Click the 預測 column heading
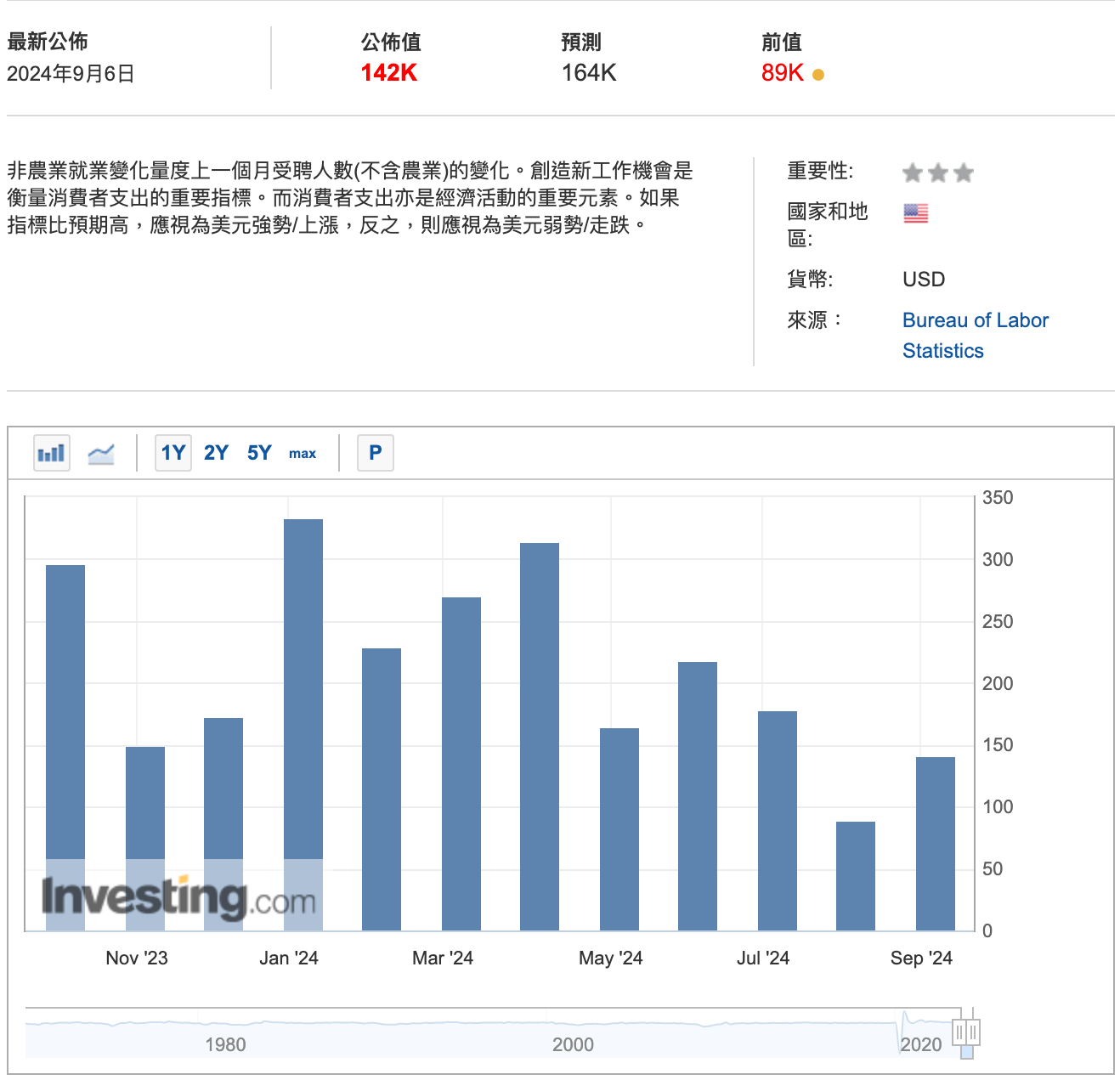 click(581, 42)
